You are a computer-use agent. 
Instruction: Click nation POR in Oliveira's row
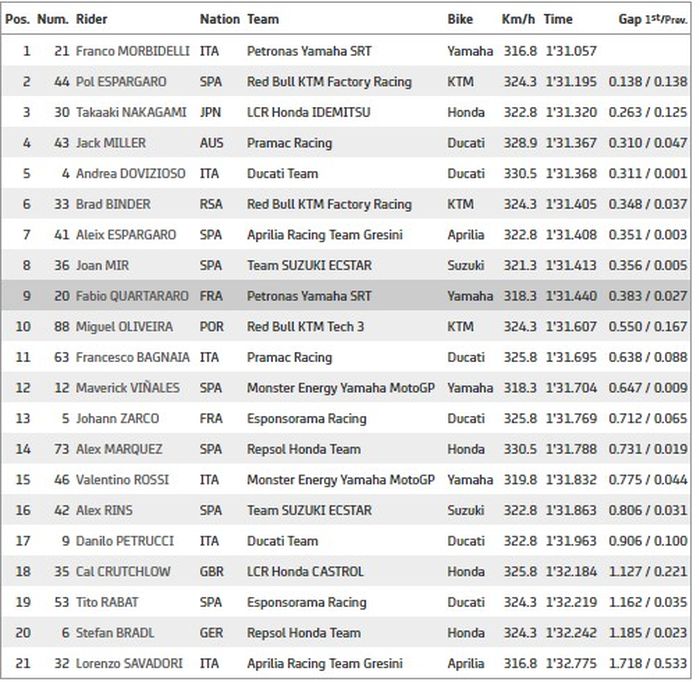point(212,327)
